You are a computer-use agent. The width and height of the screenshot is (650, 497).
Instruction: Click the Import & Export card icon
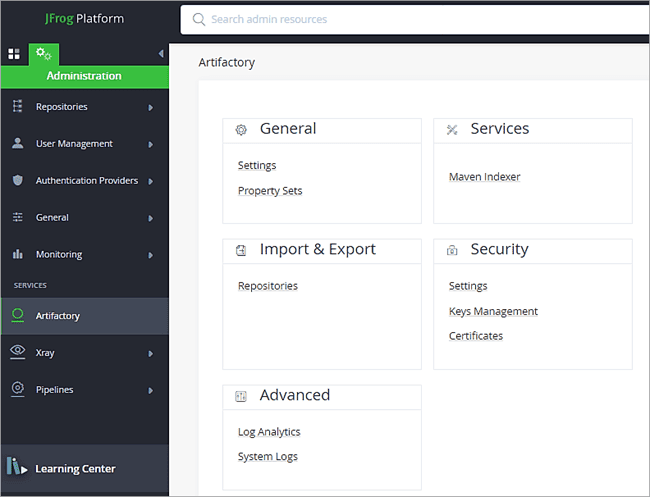tap(241, 250)
